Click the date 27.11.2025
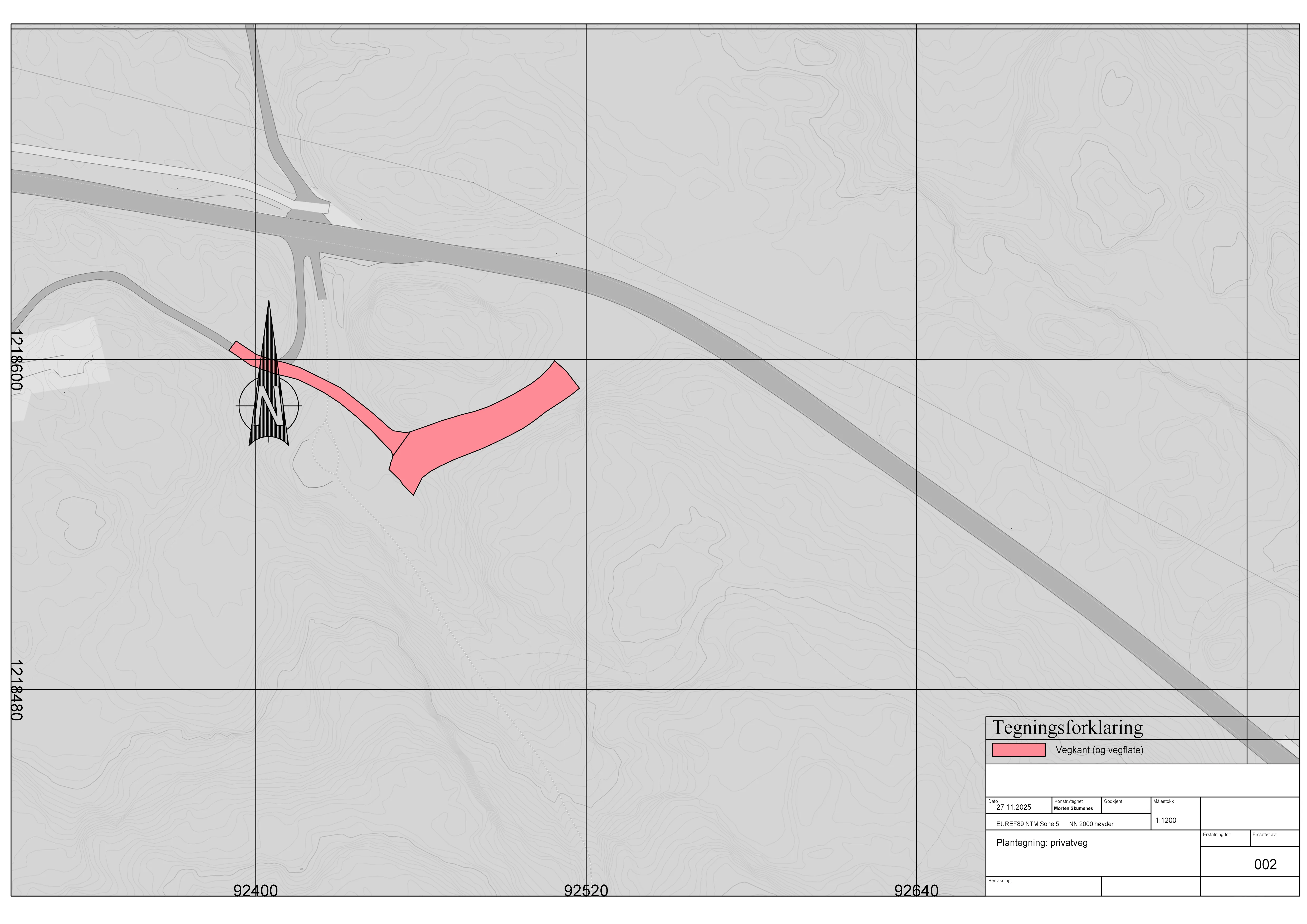This screenshot has height=924, width=1307. tap(1013, 807)
